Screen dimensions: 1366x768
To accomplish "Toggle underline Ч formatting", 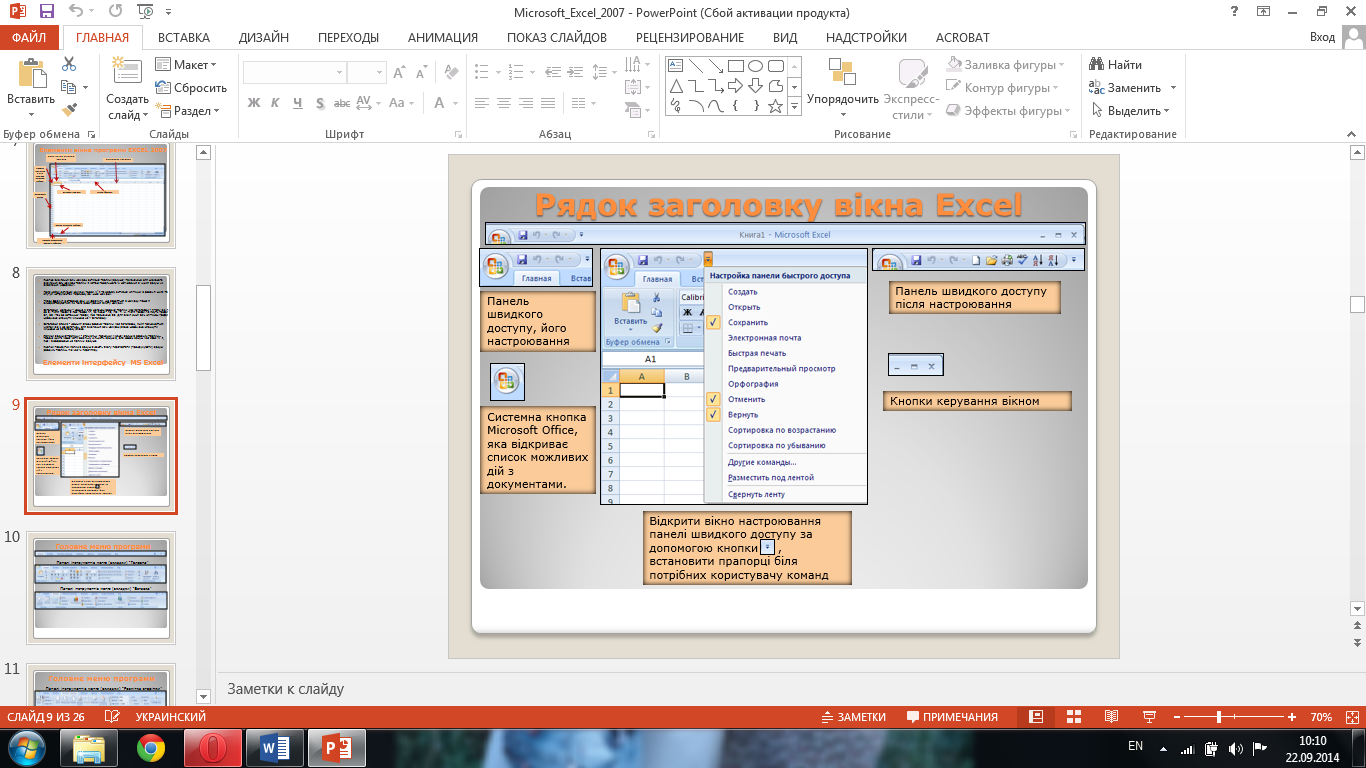I will [298, 103].
